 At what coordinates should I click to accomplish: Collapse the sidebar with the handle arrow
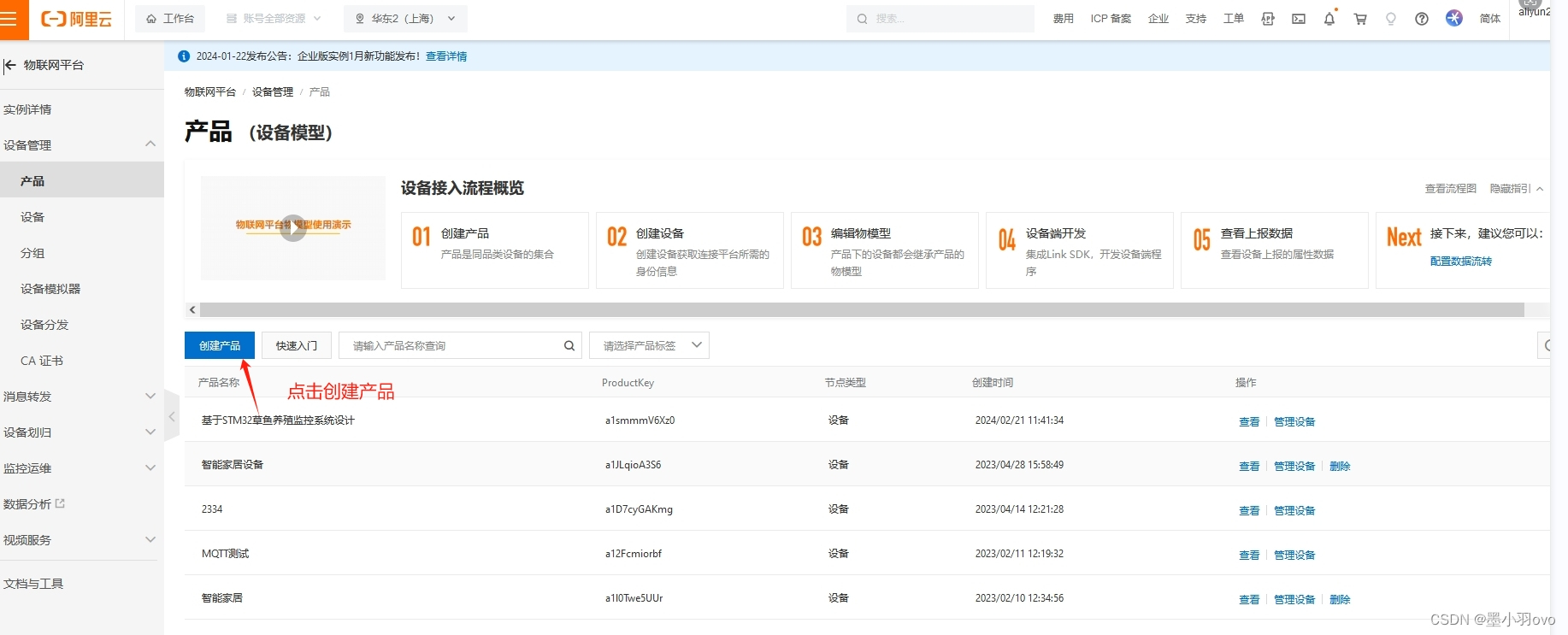(171, 416)
